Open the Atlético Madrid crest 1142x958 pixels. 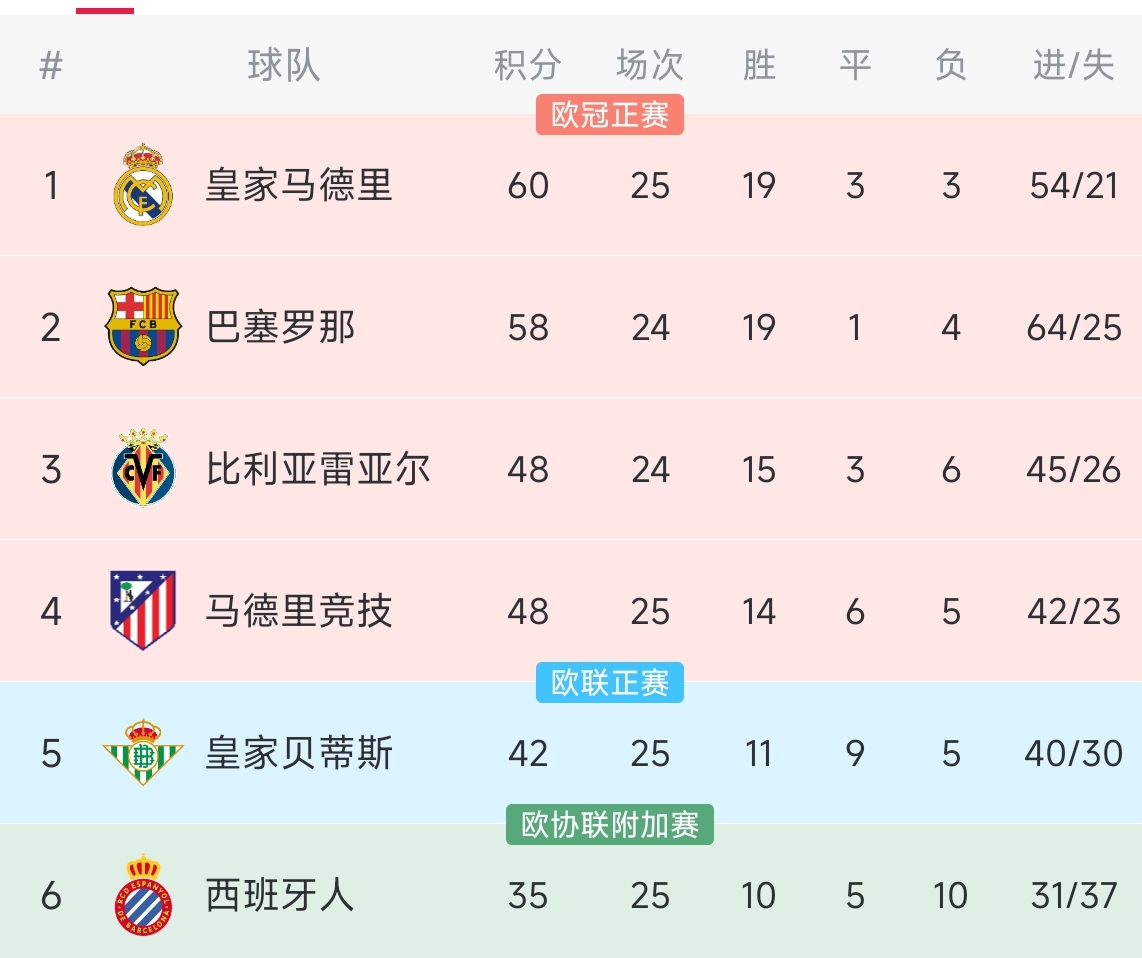click(x=143, y=610)
